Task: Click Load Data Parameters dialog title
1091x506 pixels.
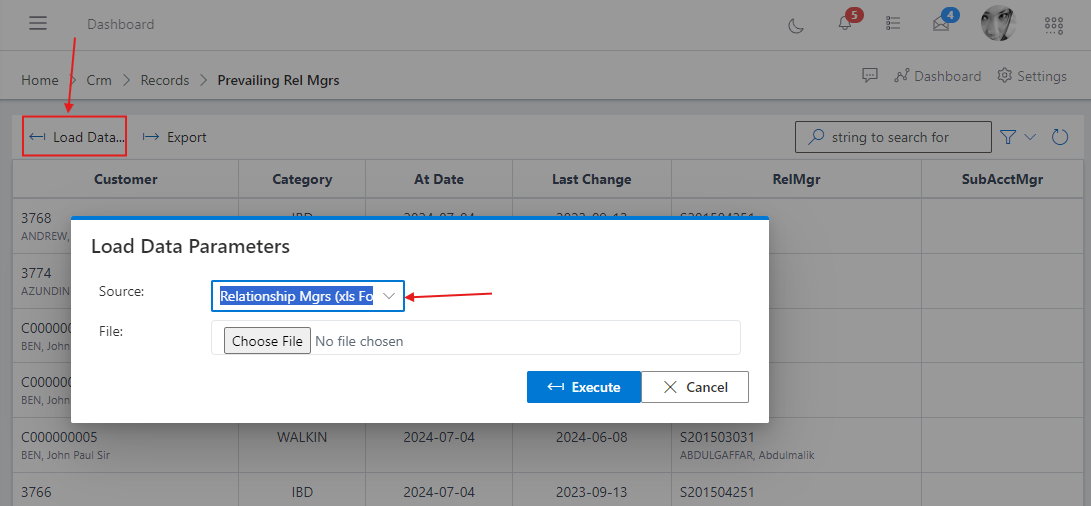Action: click(191, 246)
